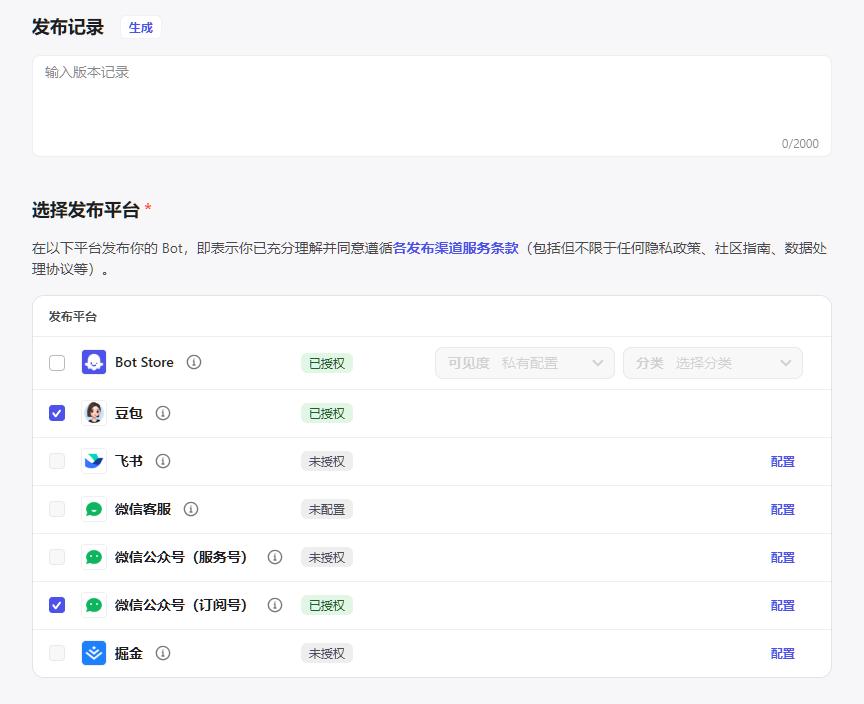The height and width of the screenshot is (704, 864).
Task: Toggle the 微信公众号（服务号）checkbox
Action: (57, 557)
